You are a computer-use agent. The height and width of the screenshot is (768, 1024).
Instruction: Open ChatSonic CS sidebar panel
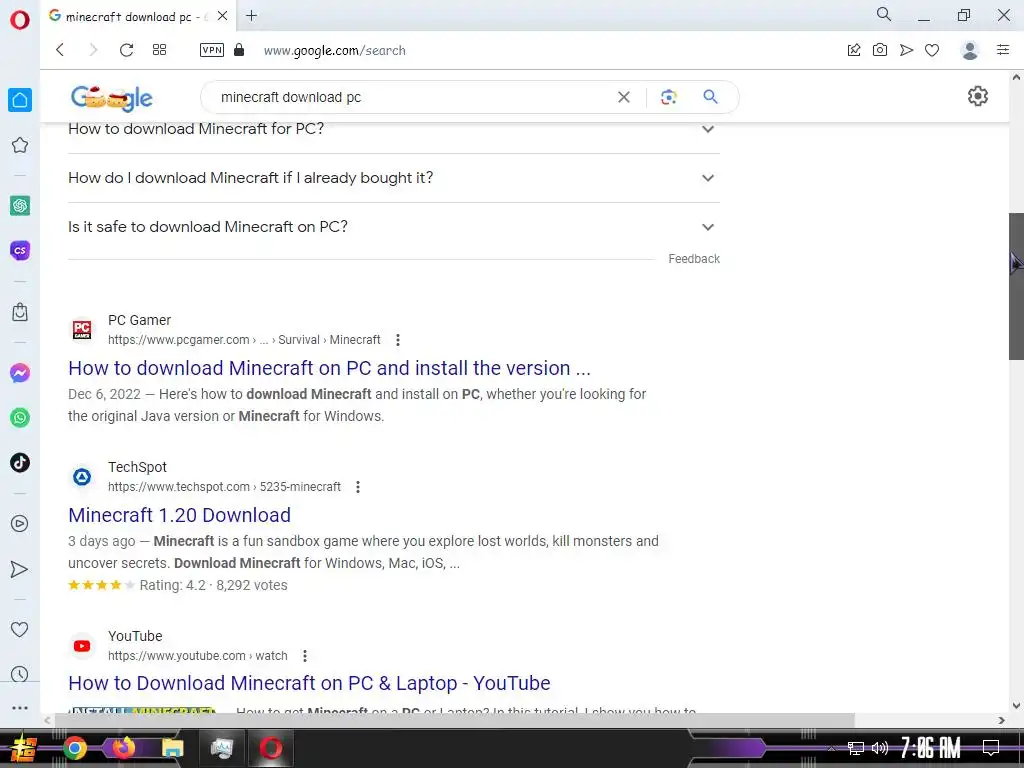[20, 250]
